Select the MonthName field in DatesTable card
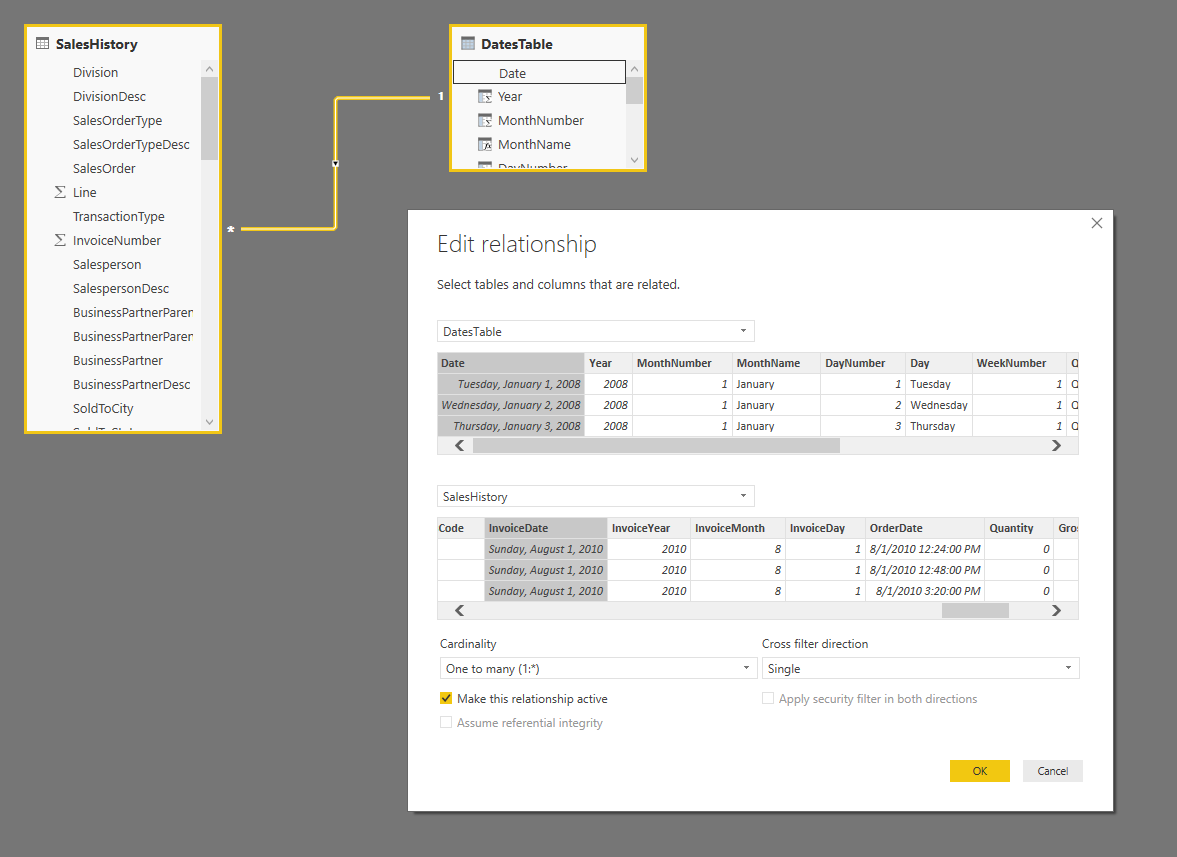This screenshot has width=1177, height=857. 534,144
